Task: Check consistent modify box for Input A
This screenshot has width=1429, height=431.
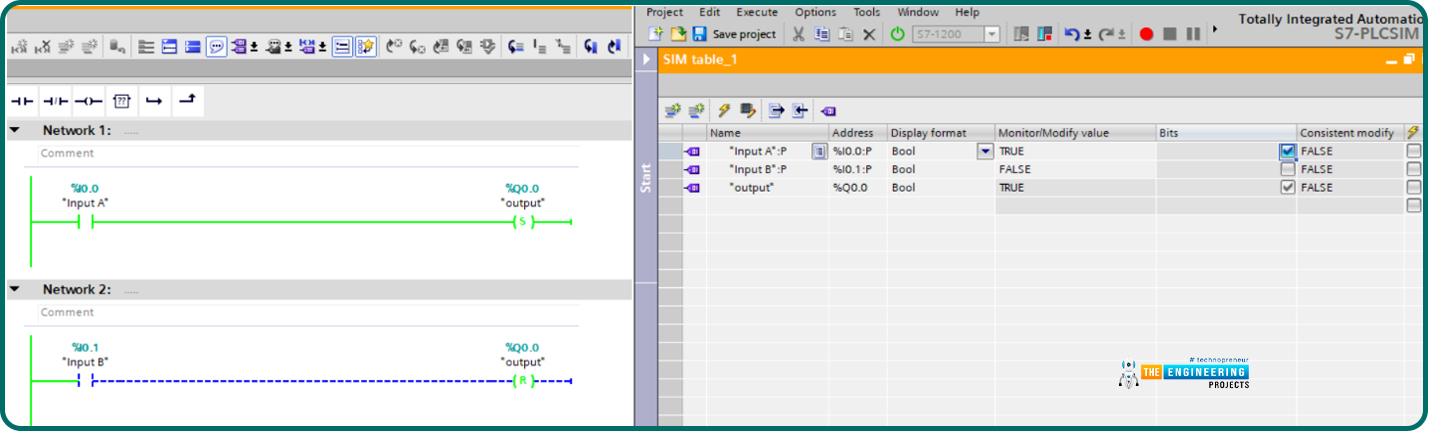Action: pos(1413,151)
